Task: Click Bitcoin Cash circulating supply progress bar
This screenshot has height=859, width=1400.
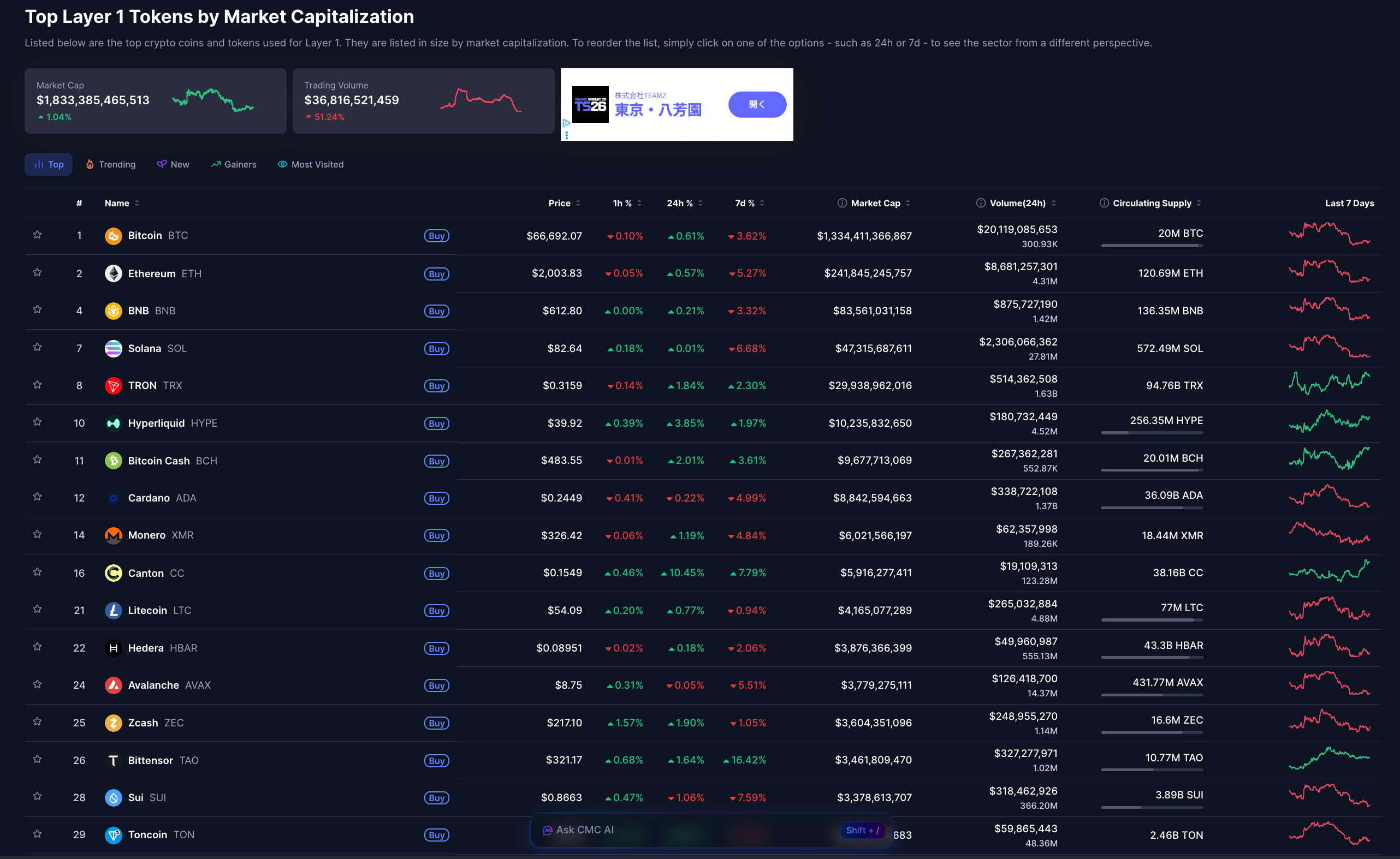Action: 1152,470
